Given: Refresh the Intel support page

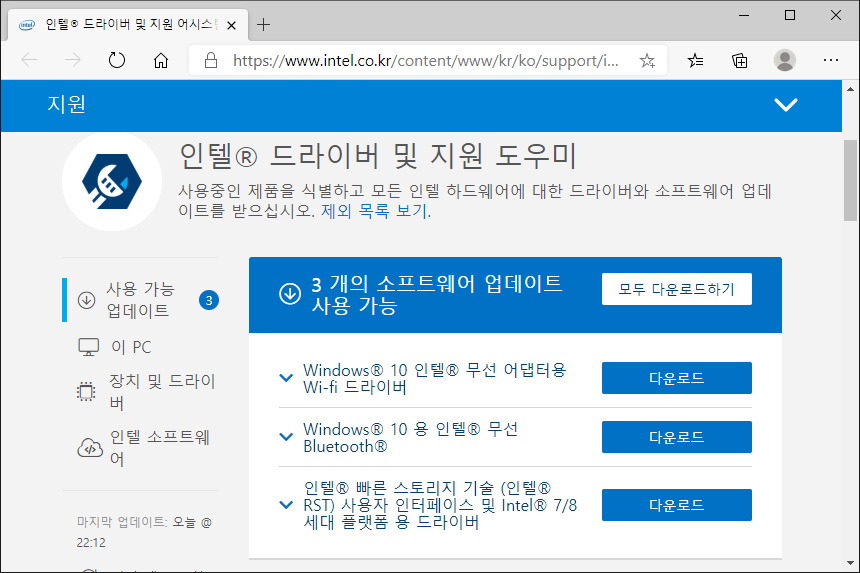Looking at the screenshot, I should [x=117, y=60].
